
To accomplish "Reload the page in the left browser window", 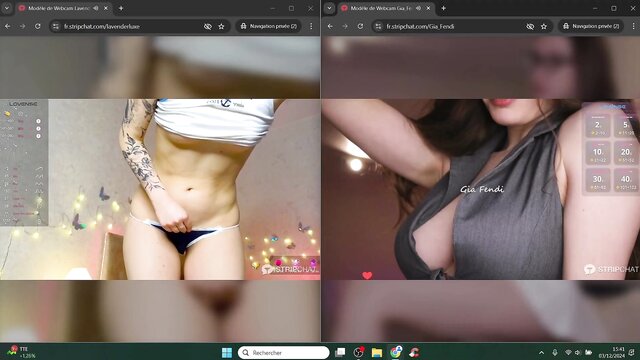I will [38, 26].
